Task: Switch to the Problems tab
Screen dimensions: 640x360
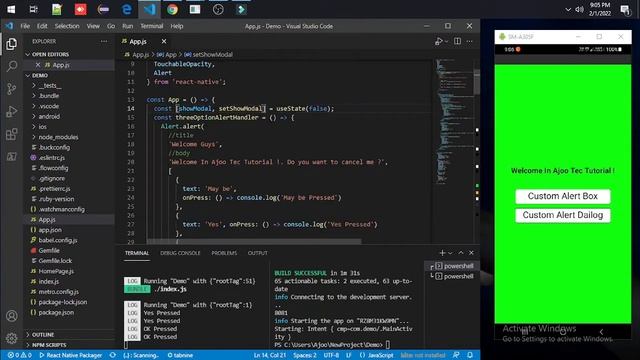Action: [x=224, y=253]
